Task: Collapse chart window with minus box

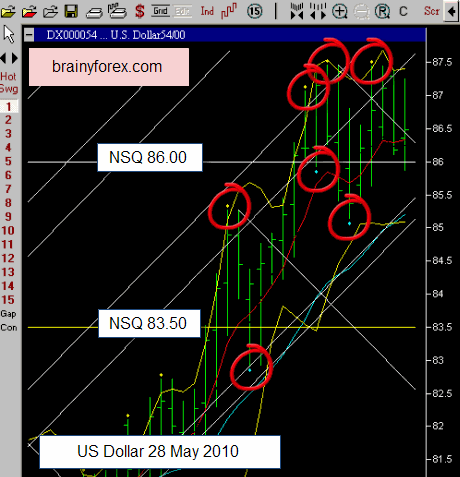Action: (x=29, y=35)
